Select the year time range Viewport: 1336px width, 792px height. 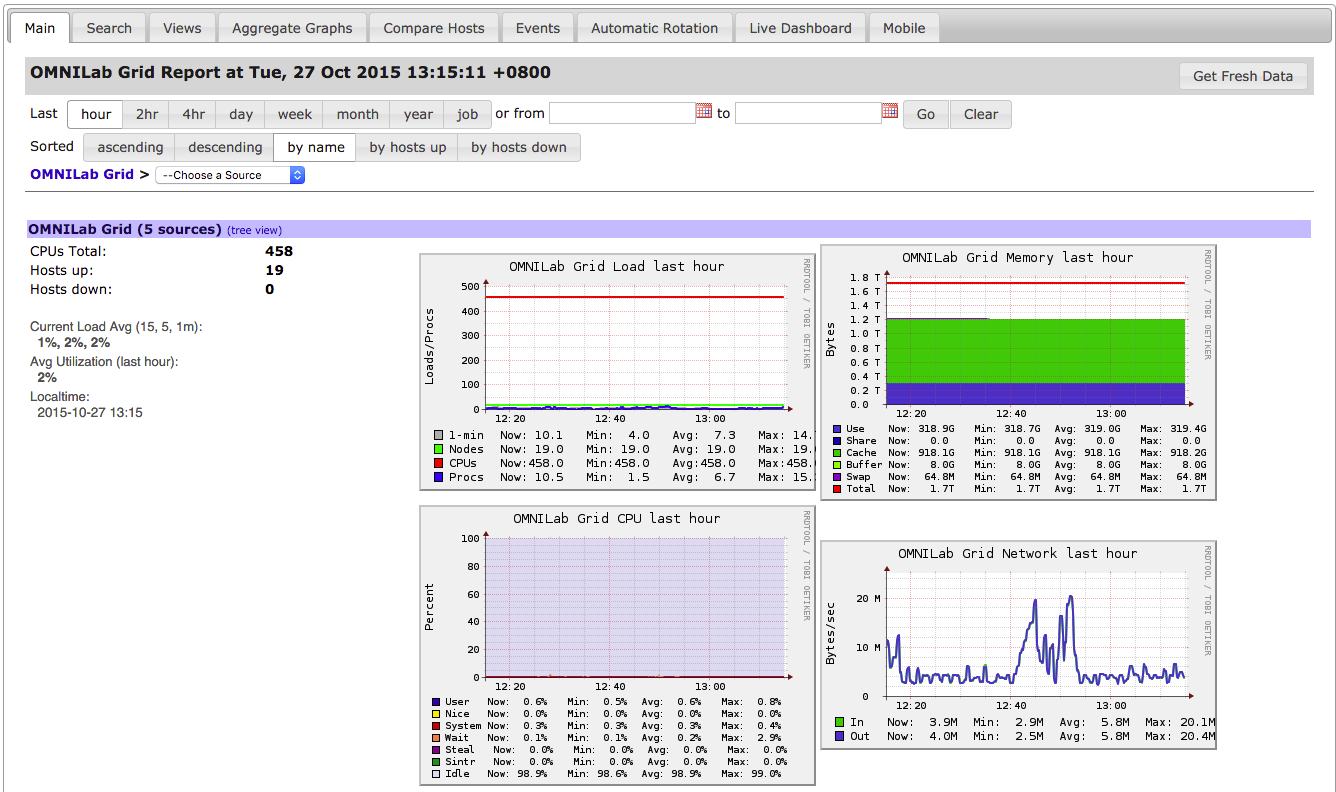(x=418, y=114)
